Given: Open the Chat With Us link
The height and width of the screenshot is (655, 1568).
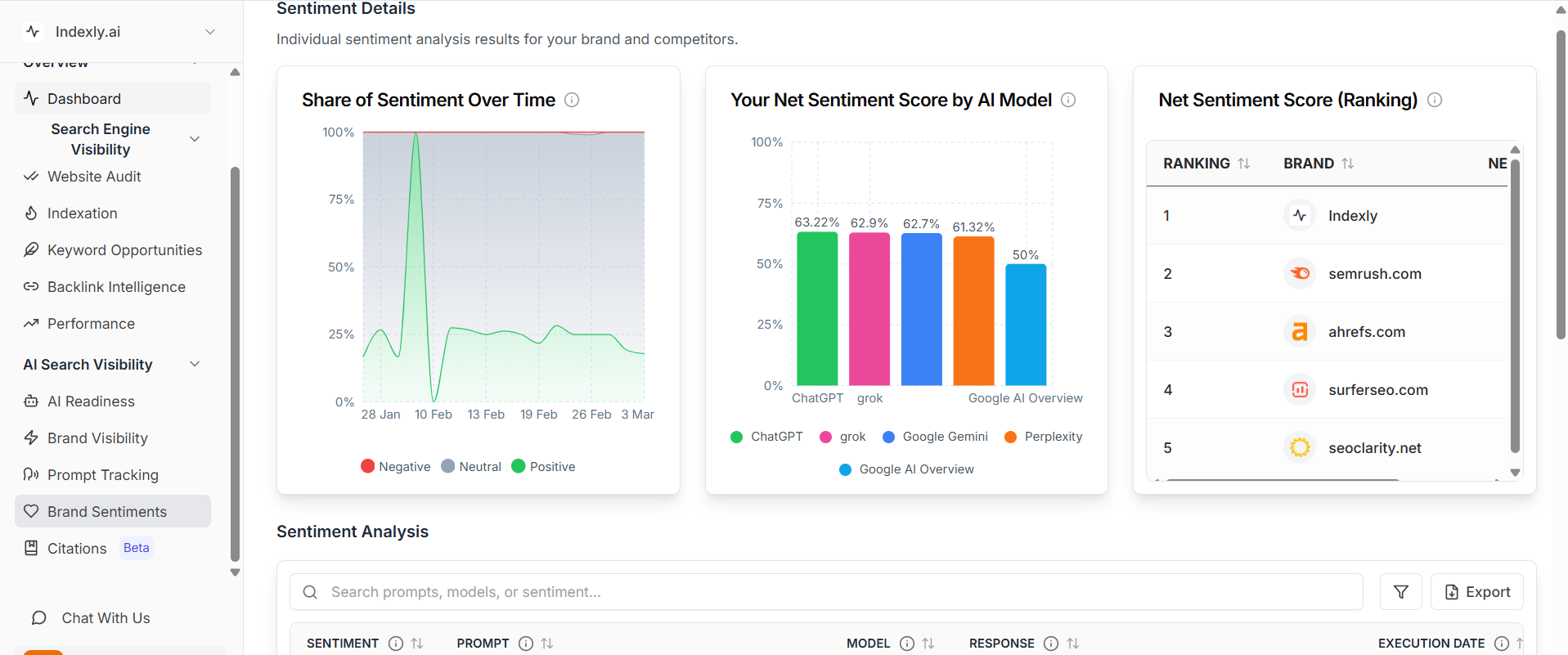Looking at the screenshot, I should pos(106,618).
